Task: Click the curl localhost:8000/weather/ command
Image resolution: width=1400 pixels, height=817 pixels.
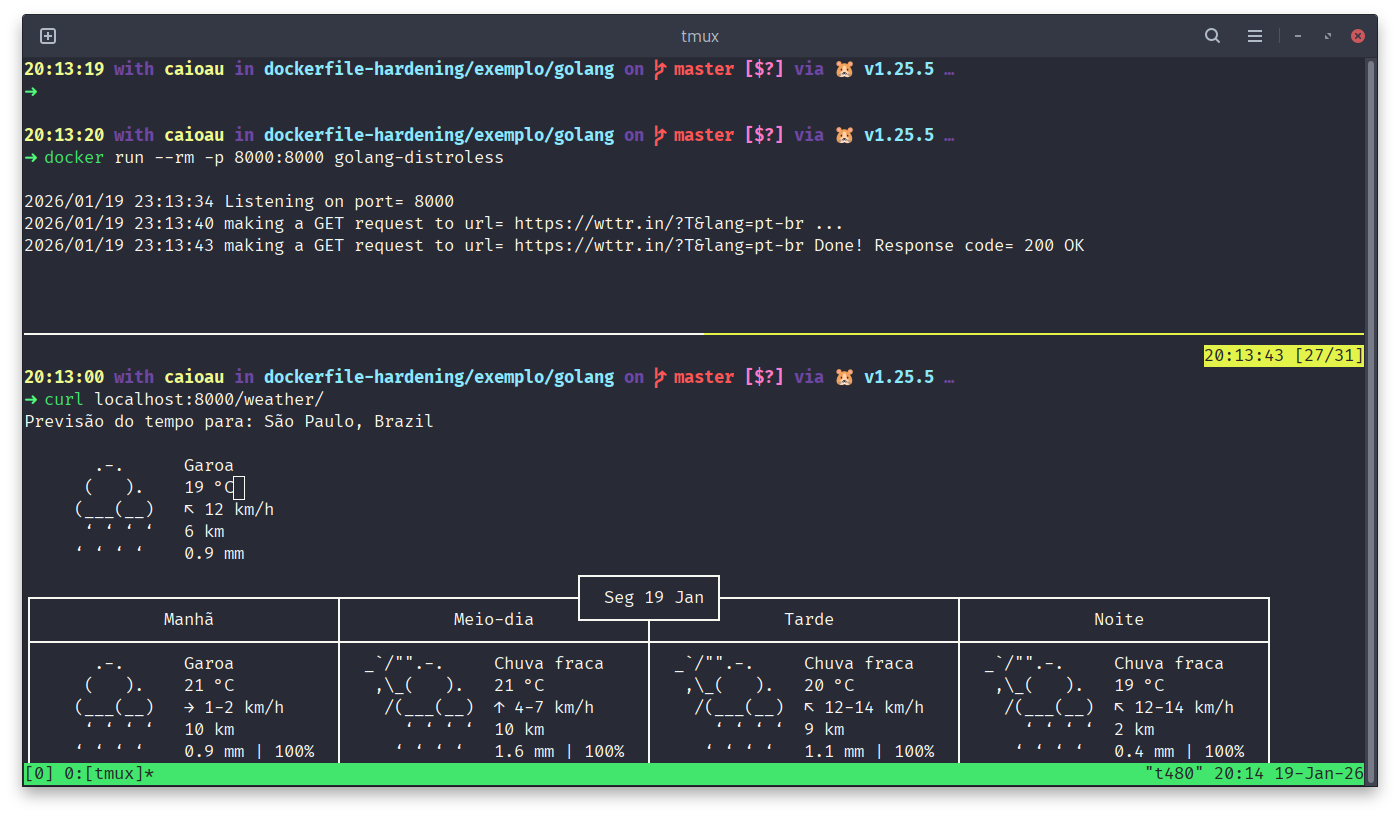Action: pos(184,400)
